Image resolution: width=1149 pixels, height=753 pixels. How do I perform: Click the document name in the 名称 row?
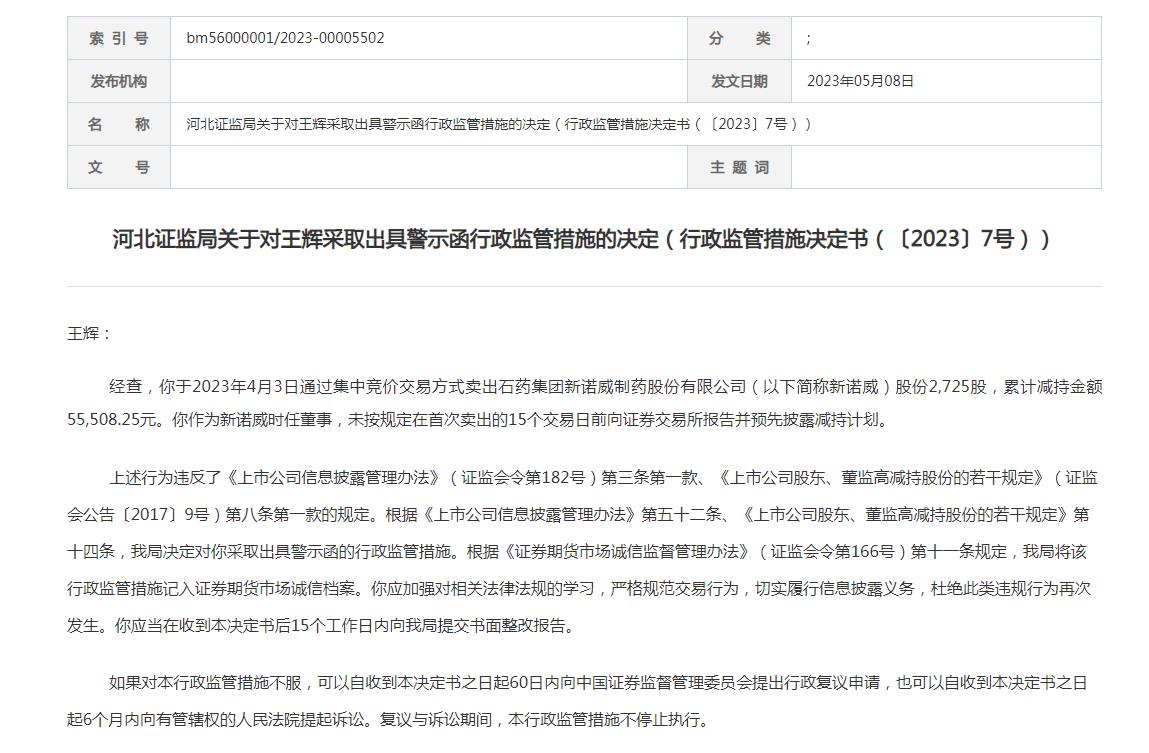[498, 125]
